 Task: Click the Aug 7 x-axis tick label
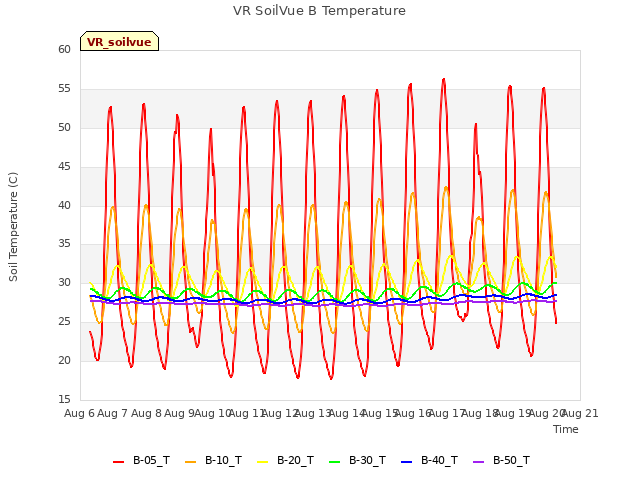coord(113,413)
